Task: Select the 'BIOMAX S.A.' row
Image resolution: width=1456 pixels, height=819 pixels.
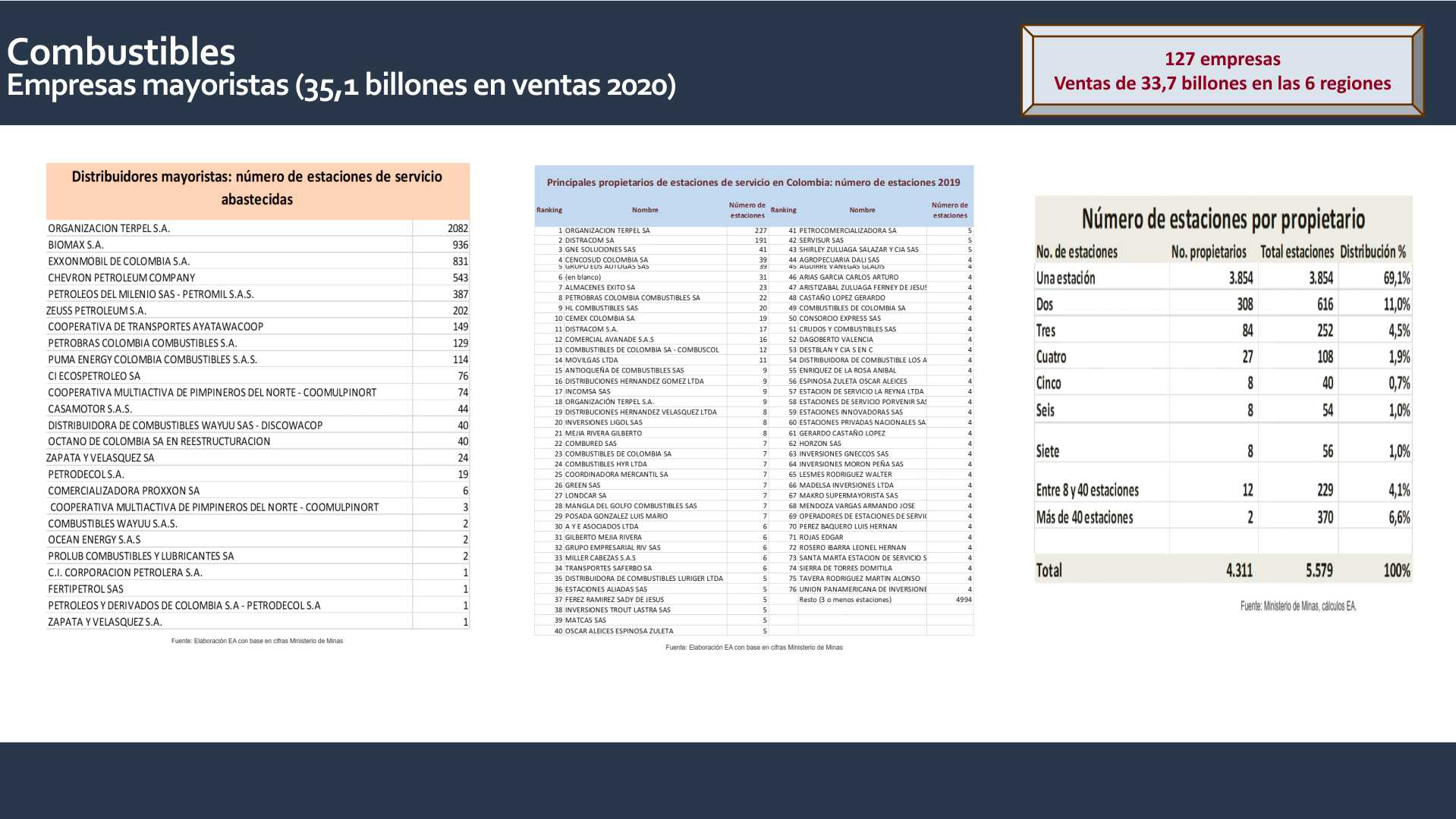Action: 258,245
